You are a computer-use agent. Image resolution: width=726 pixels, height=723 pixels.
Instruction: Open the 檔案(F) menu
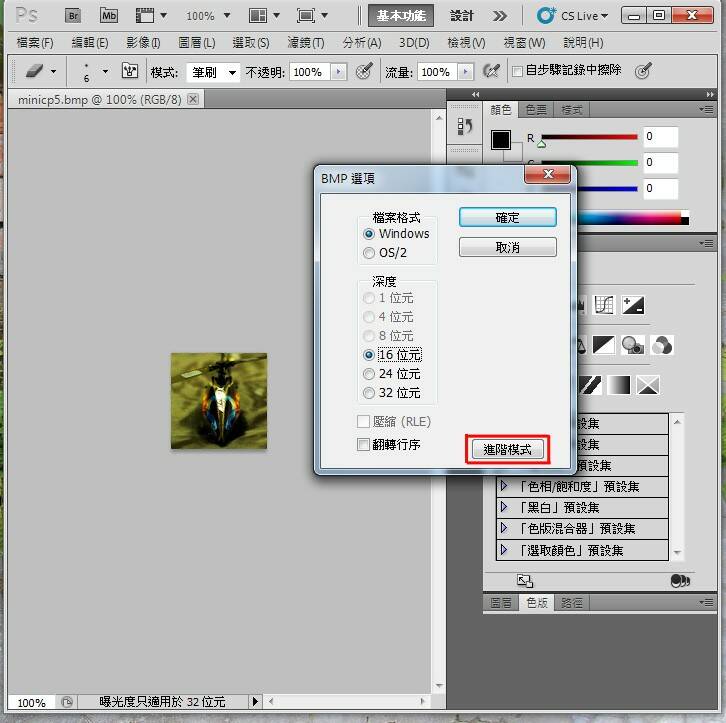[x=35, y=43]
